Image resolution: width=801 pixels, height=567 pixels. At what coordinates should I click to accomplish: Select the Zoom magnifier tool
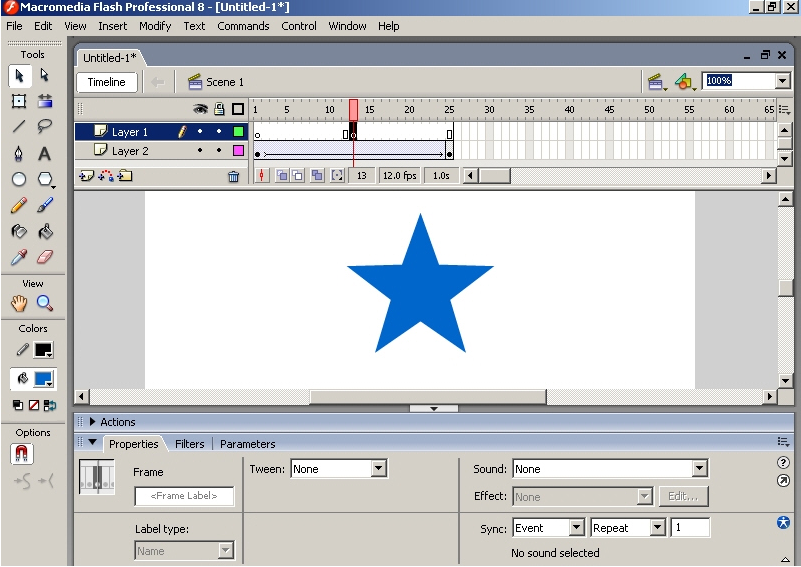click(45, 303)
